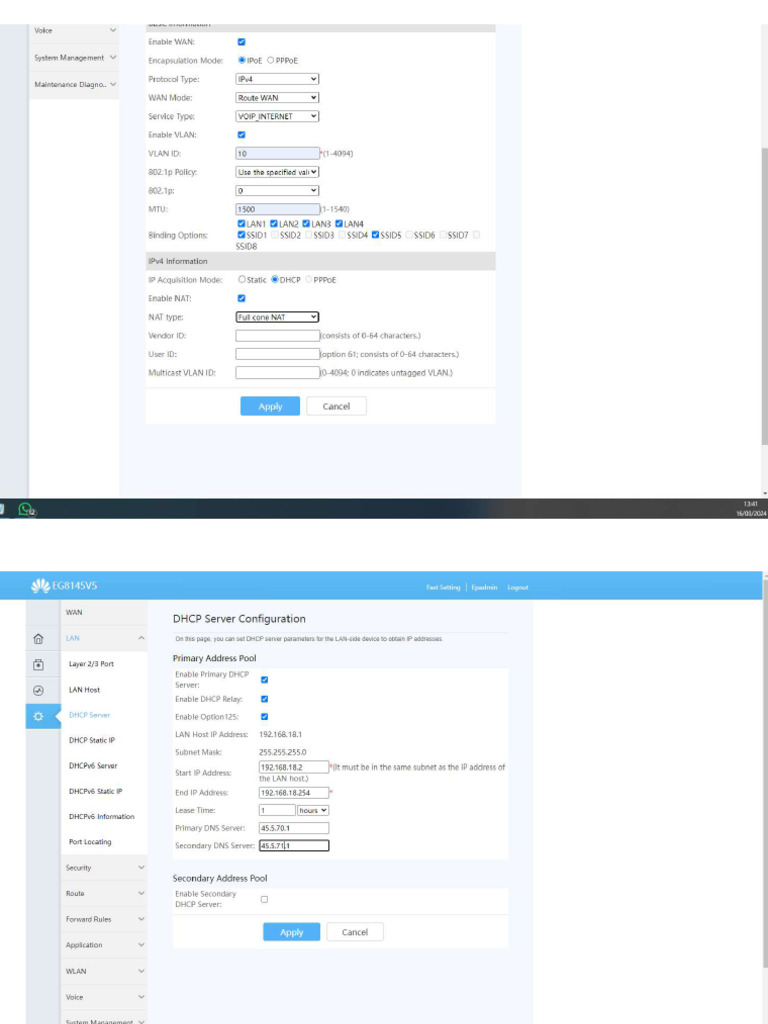
Task: Choose DHCP IP acquisition mode
Action: pos(275,279)
